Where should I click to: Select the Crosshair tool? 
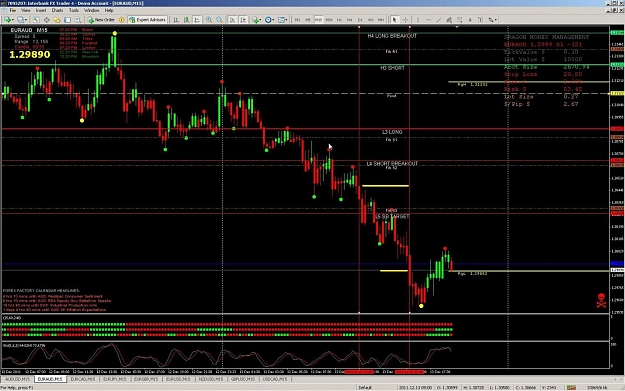[405, 20]
